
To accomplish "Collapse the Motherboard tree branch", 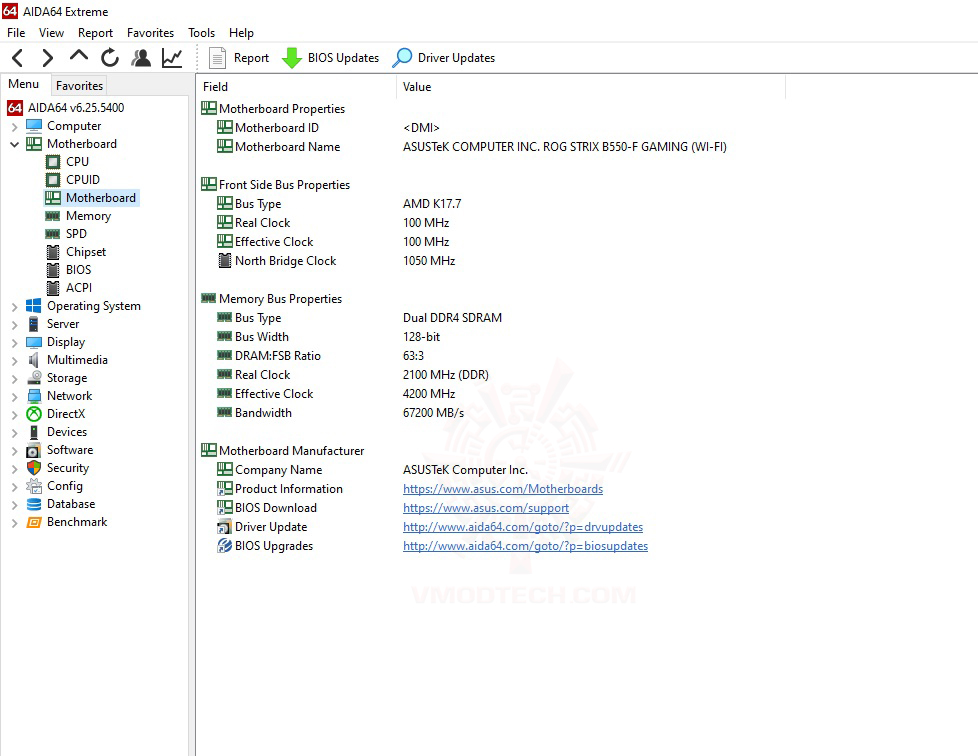I will click(x=13, y=143).
